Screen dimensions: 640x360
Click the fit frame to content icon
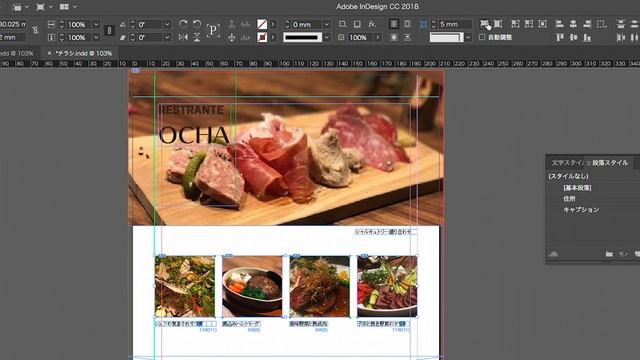pyautogui.click(x=529, y=24)
